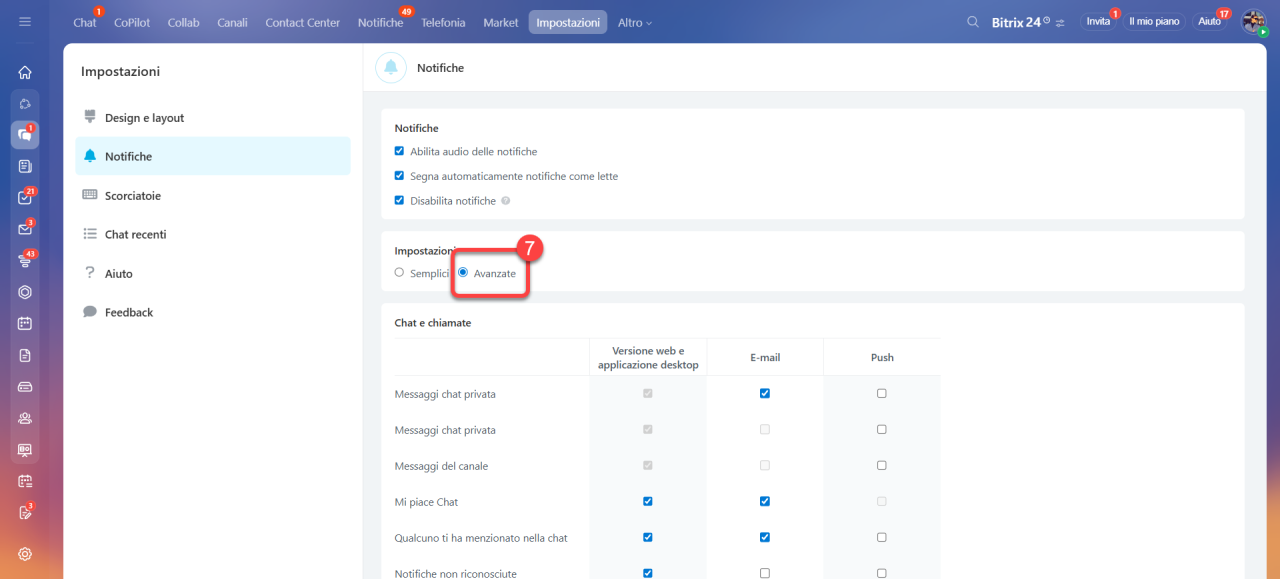Uncheck Segna automaticamente notifiche come lette

point(400,176)
